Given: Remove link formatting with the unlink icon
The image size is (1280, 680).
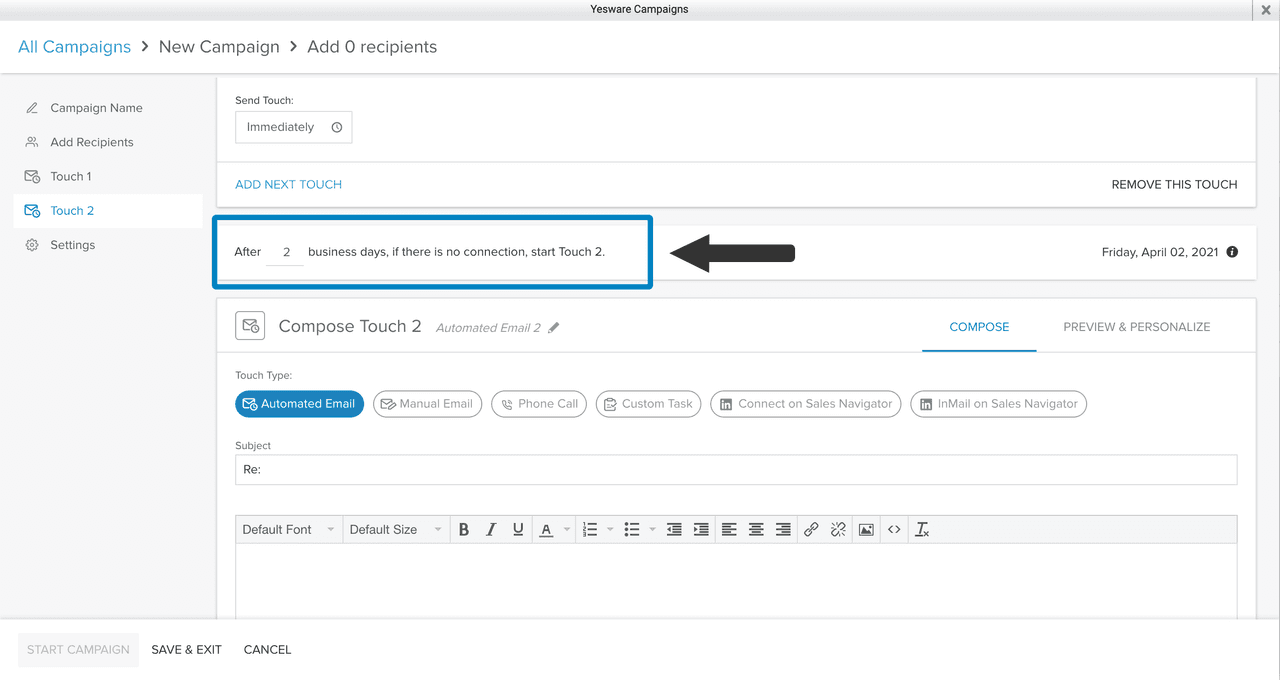Looking at the screenshot, I should pos(838,529).
